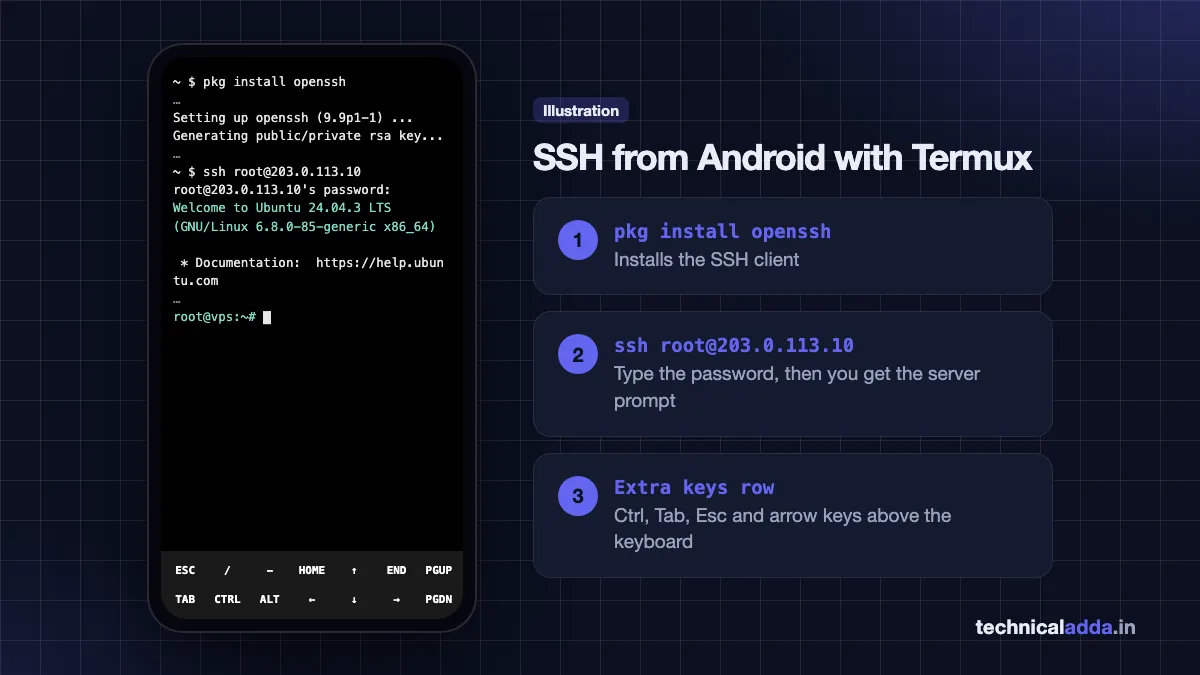Viewport: 1200px width, 675px height.
Task: Tap the ESC extra key
Action: (x=185, y=570)
